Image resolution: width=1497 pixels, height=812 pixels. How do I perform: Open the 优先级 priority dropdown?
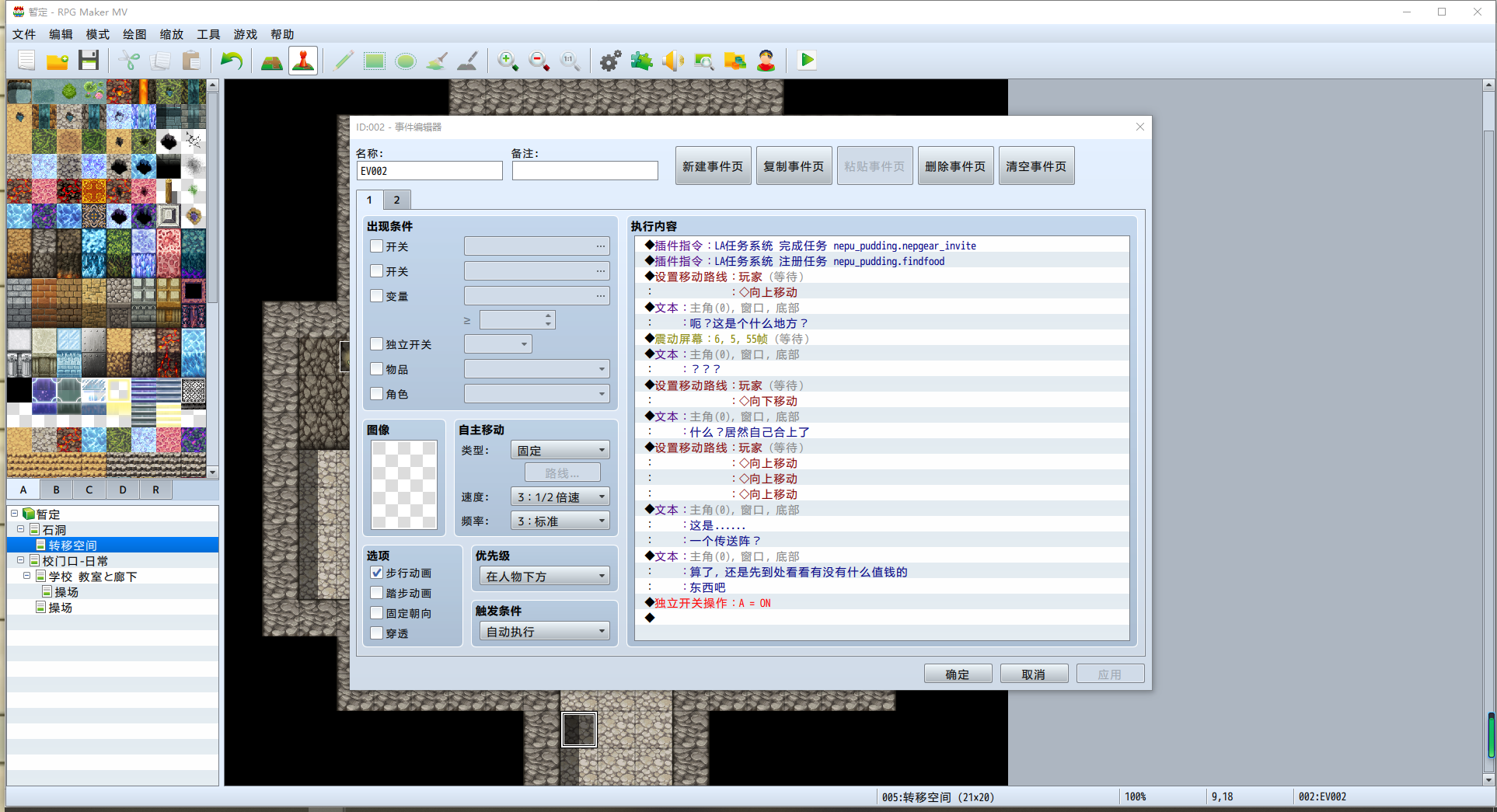click(544, 577)
